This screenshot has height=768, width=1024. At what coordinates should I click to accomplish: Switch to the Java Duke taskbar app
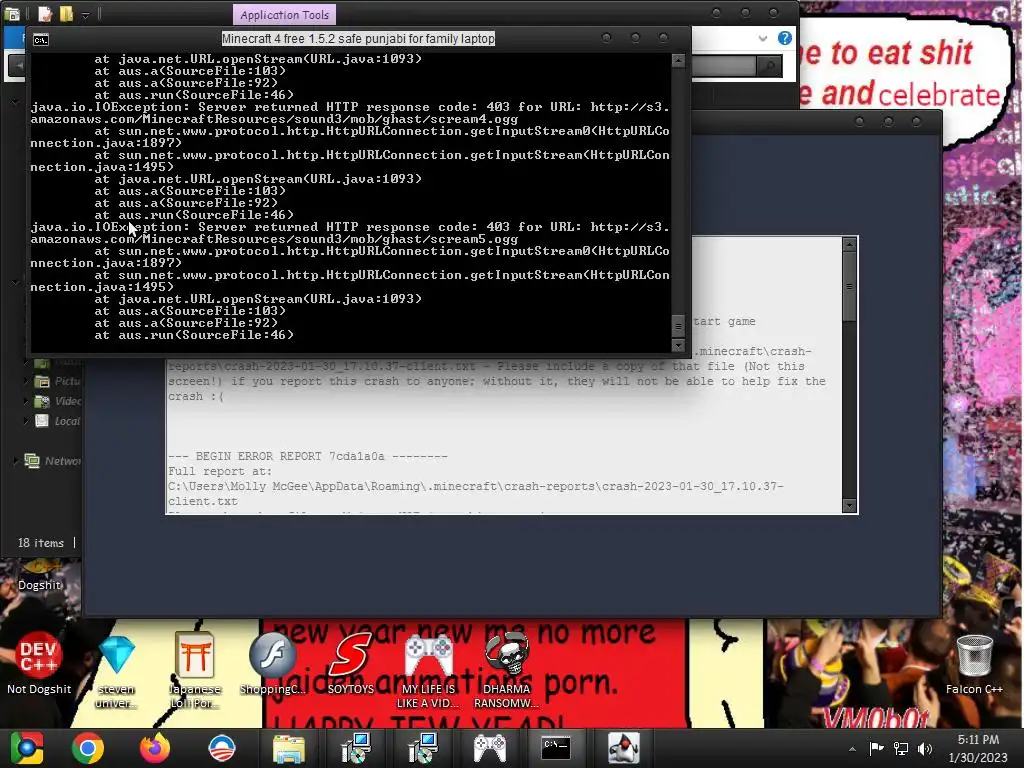(623, 748)
